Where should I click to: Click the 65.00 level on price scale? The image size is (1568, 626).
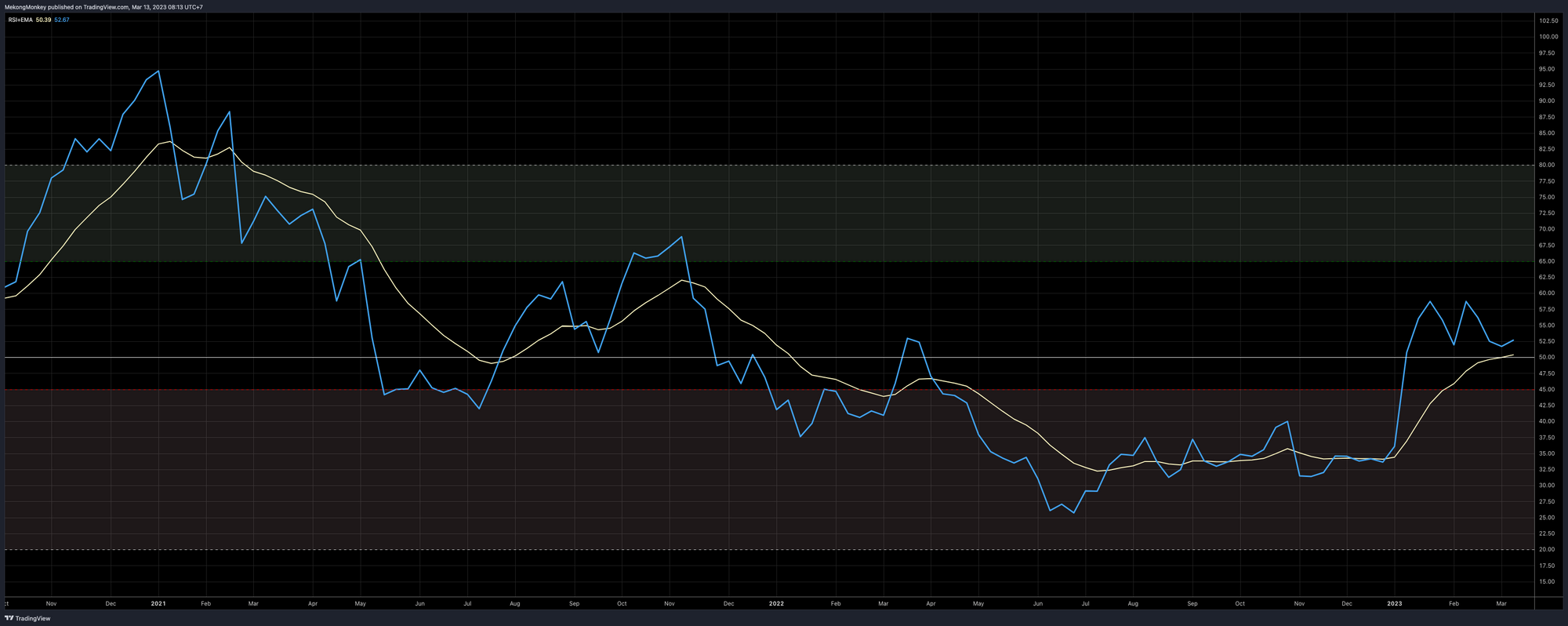[x=1548, y=261]
